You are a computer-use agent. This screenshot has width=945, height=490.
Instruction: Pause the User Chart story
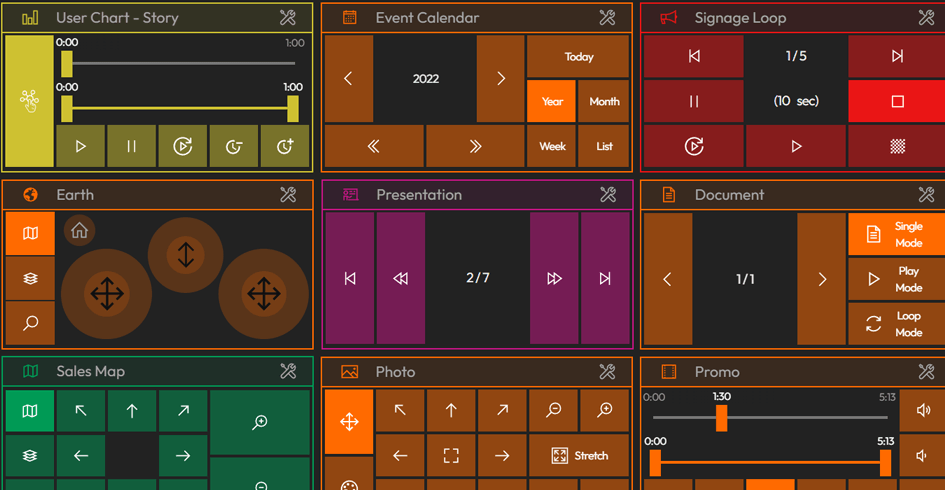[131, 146]
